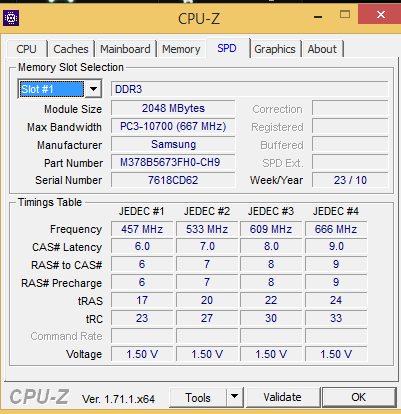Click the 609 MHz frequency cell

click(x=271, y=229)
